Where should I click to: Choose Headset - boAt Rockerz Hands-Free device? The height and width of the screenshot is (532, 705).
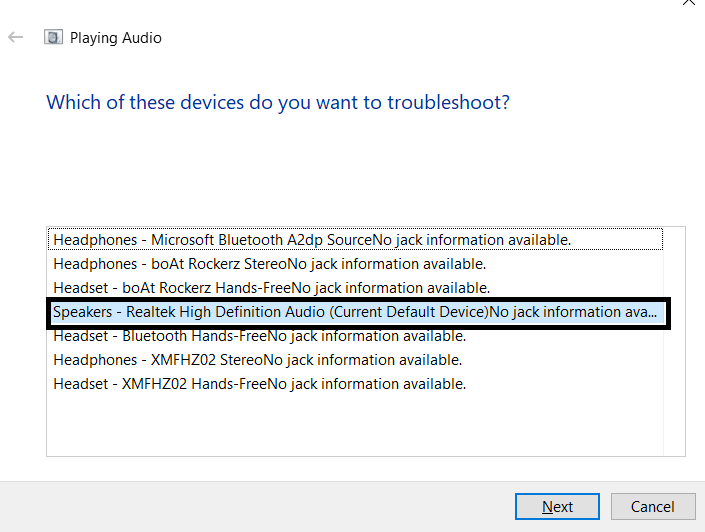[355, 288]
